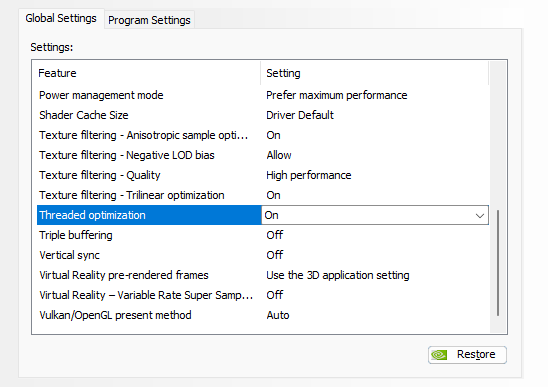Click the High performance setting value
The width and height of the screenshot is (548, 387).
pyautogui.click(x=309, y=175)
